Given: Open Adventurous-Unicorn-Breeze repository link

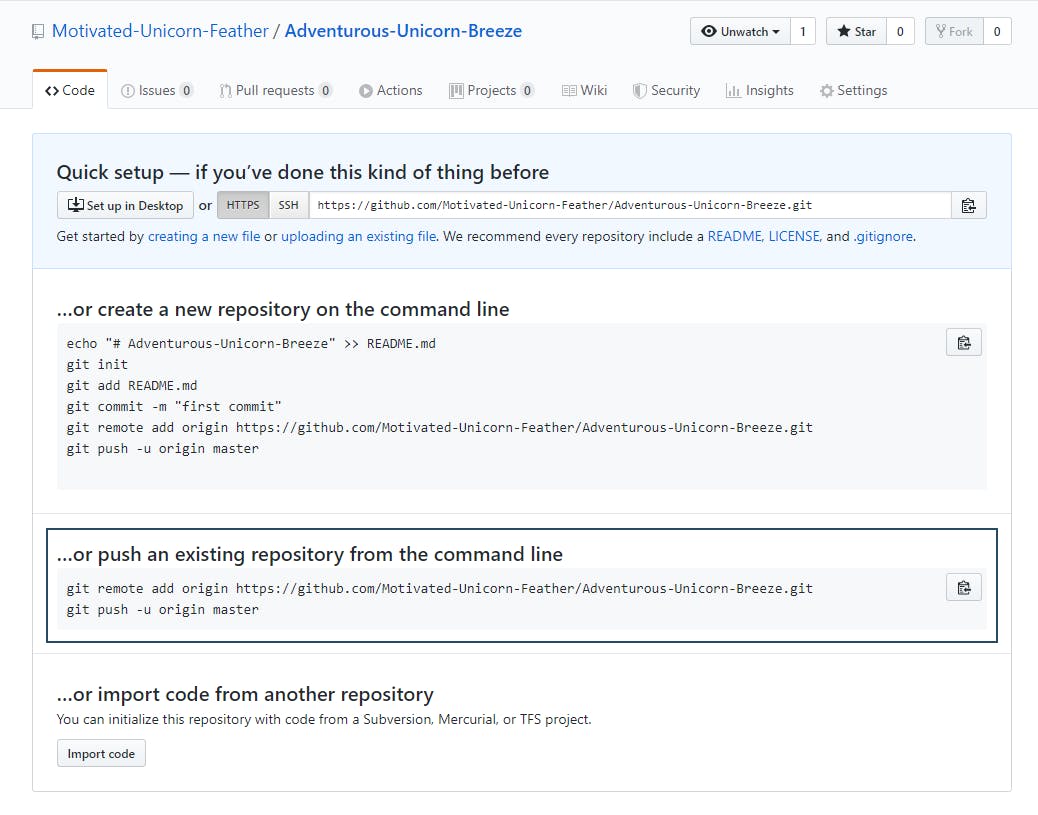Looking at the screenshot, I should point(403,31).
